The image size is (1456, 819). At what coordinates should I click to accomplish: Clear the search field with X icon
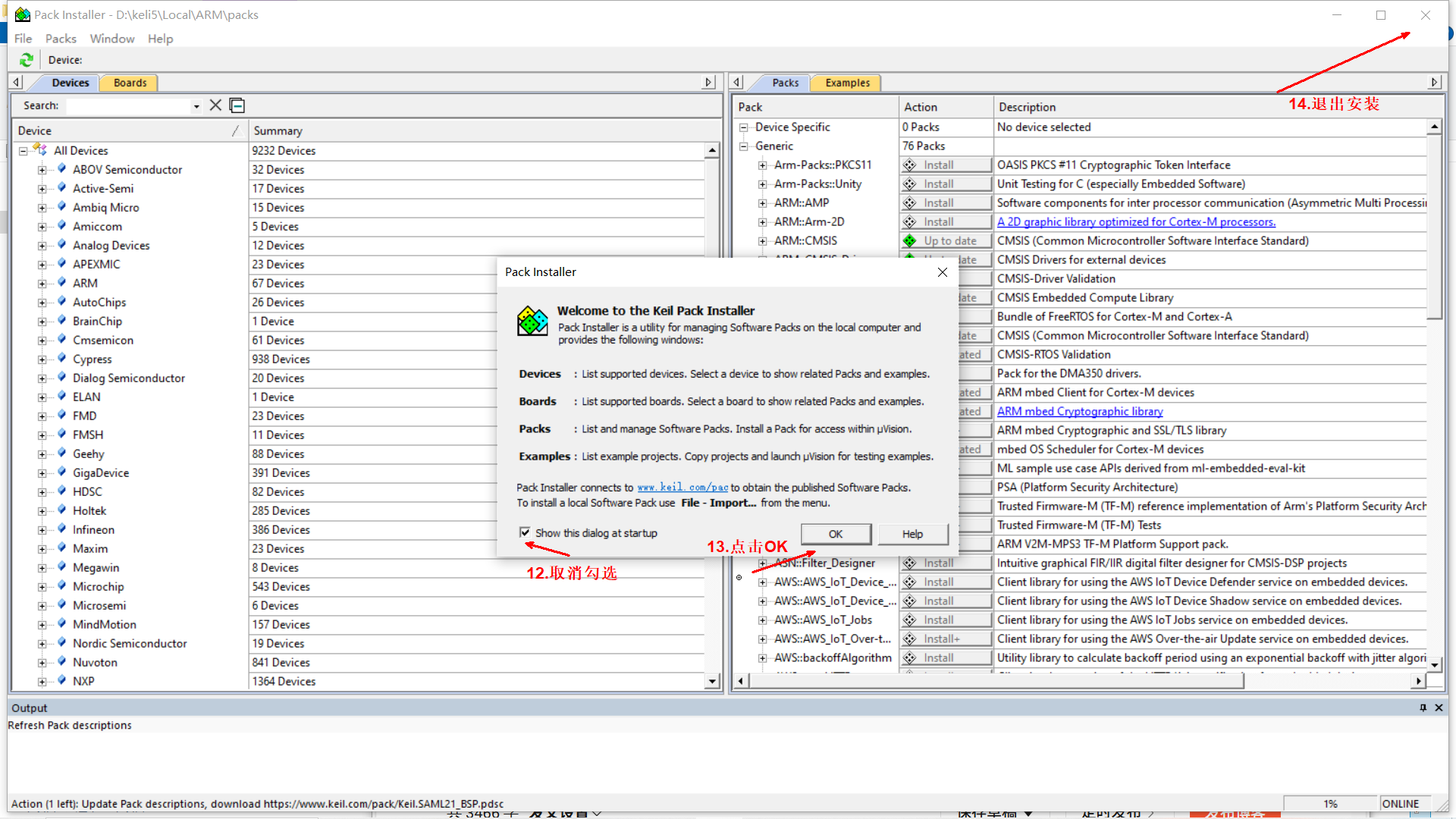pyautogui.click(x=215, y=105)
